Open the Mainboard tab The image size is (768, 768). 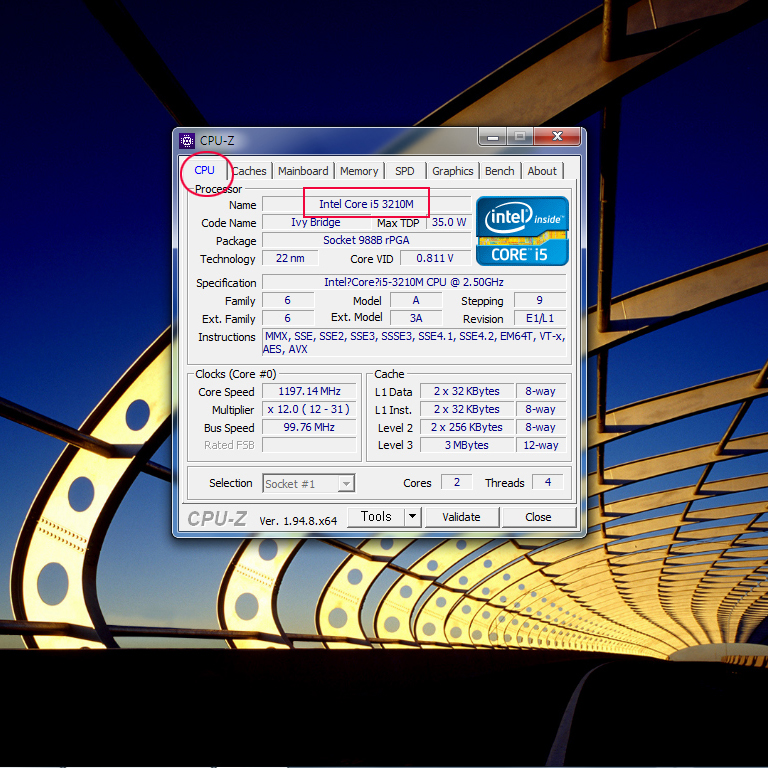tap(303, 171)
